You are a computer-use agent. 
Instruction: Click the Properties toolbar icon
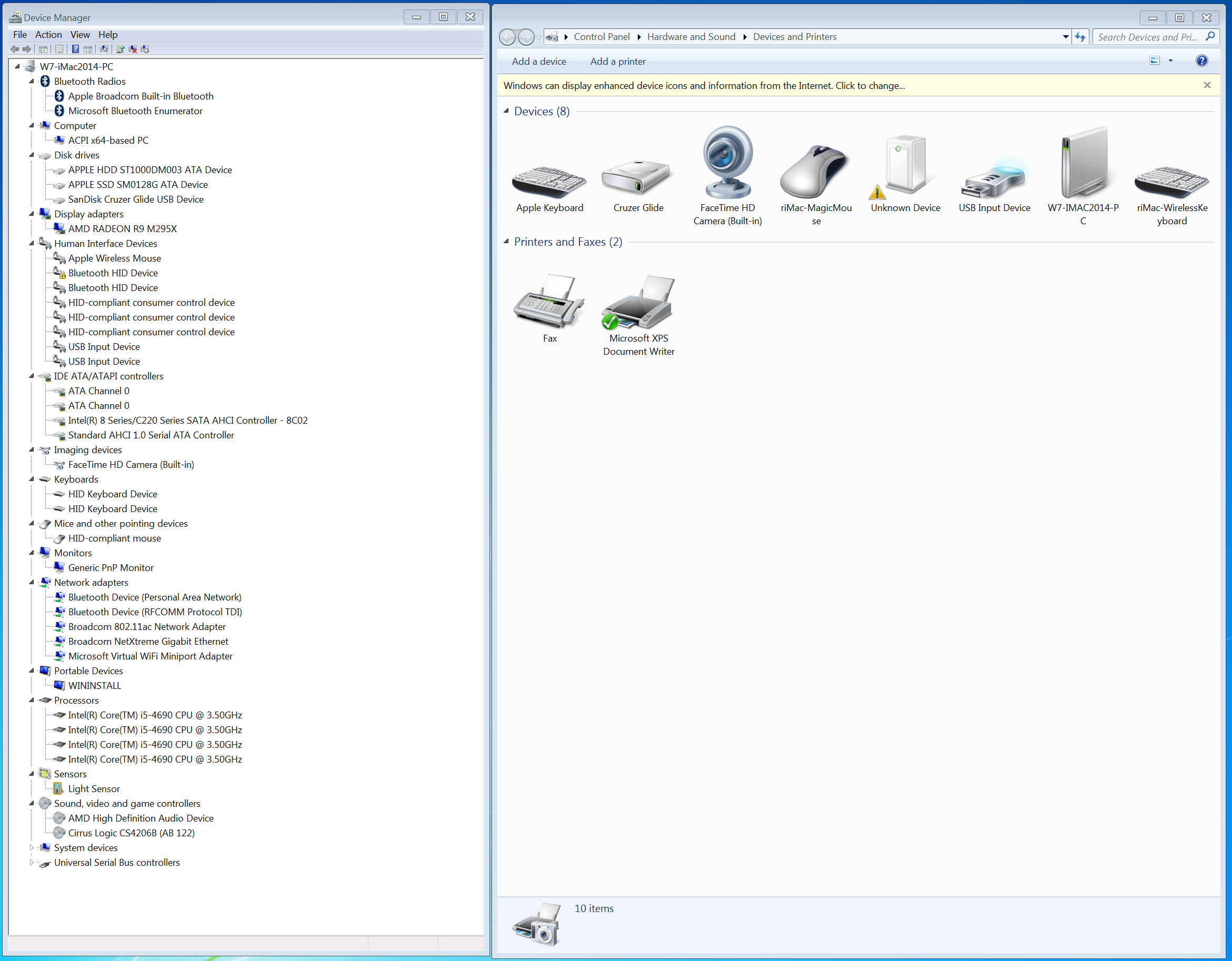coord(59,49)
